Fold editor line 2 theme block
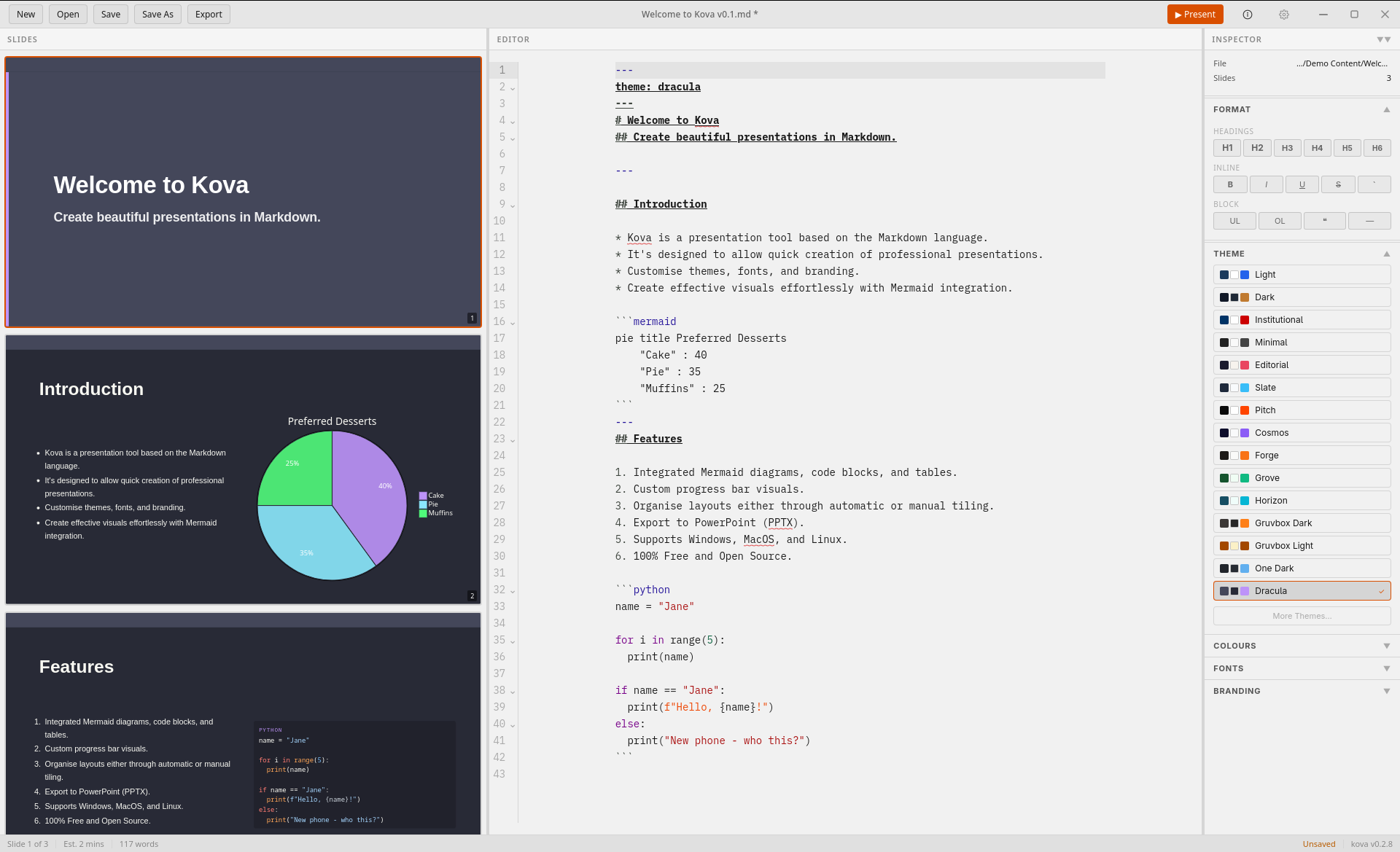This screenshot has width=1400, height=852. [513, 88]
